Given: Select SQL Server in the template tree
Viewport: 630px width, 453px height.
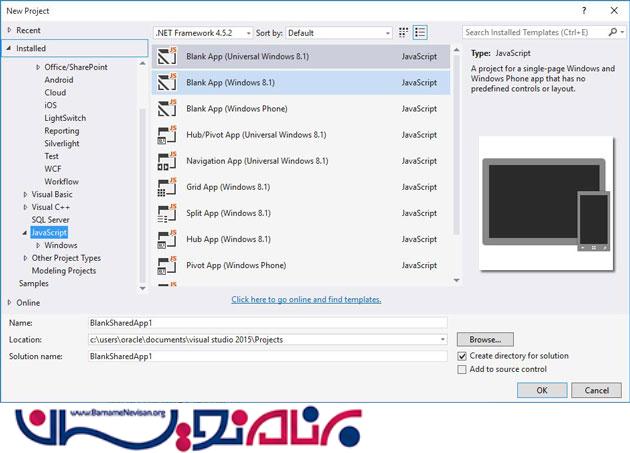Looking at the screenshot, I should coord(50,220).
